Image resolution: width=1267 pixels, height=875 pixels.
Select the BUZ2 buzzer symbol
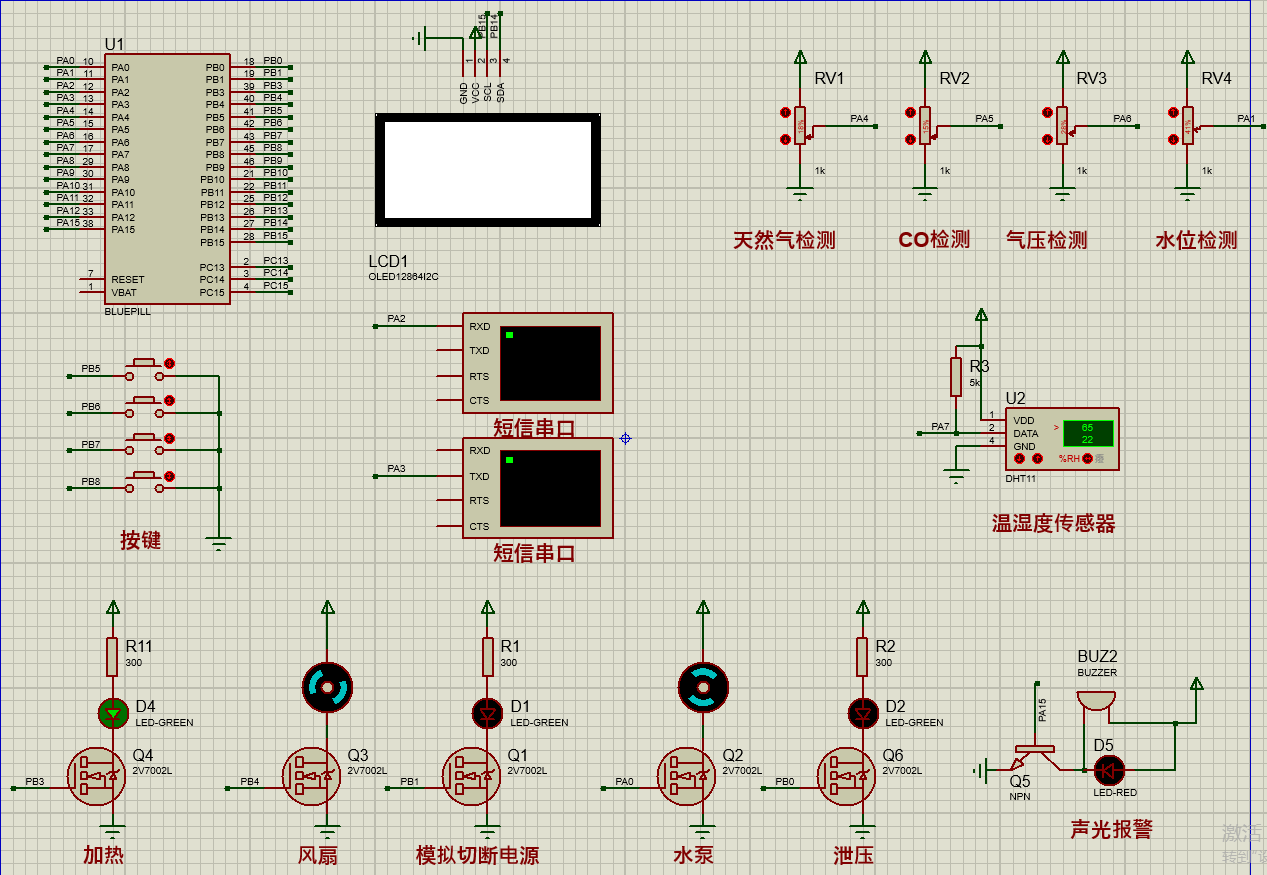coord(1097,700)
